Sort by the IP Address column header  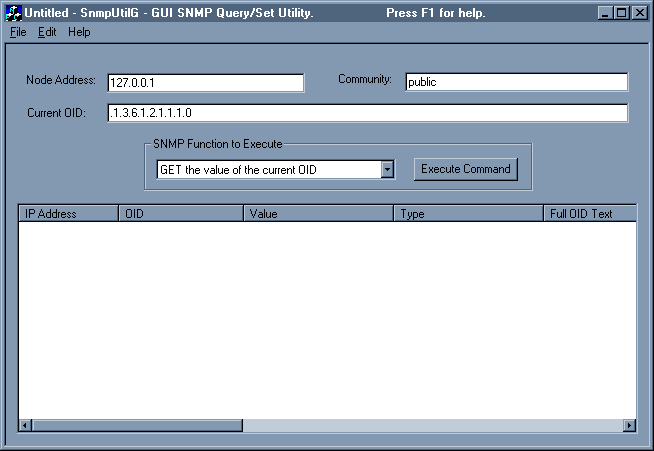[x=68, y=214]
